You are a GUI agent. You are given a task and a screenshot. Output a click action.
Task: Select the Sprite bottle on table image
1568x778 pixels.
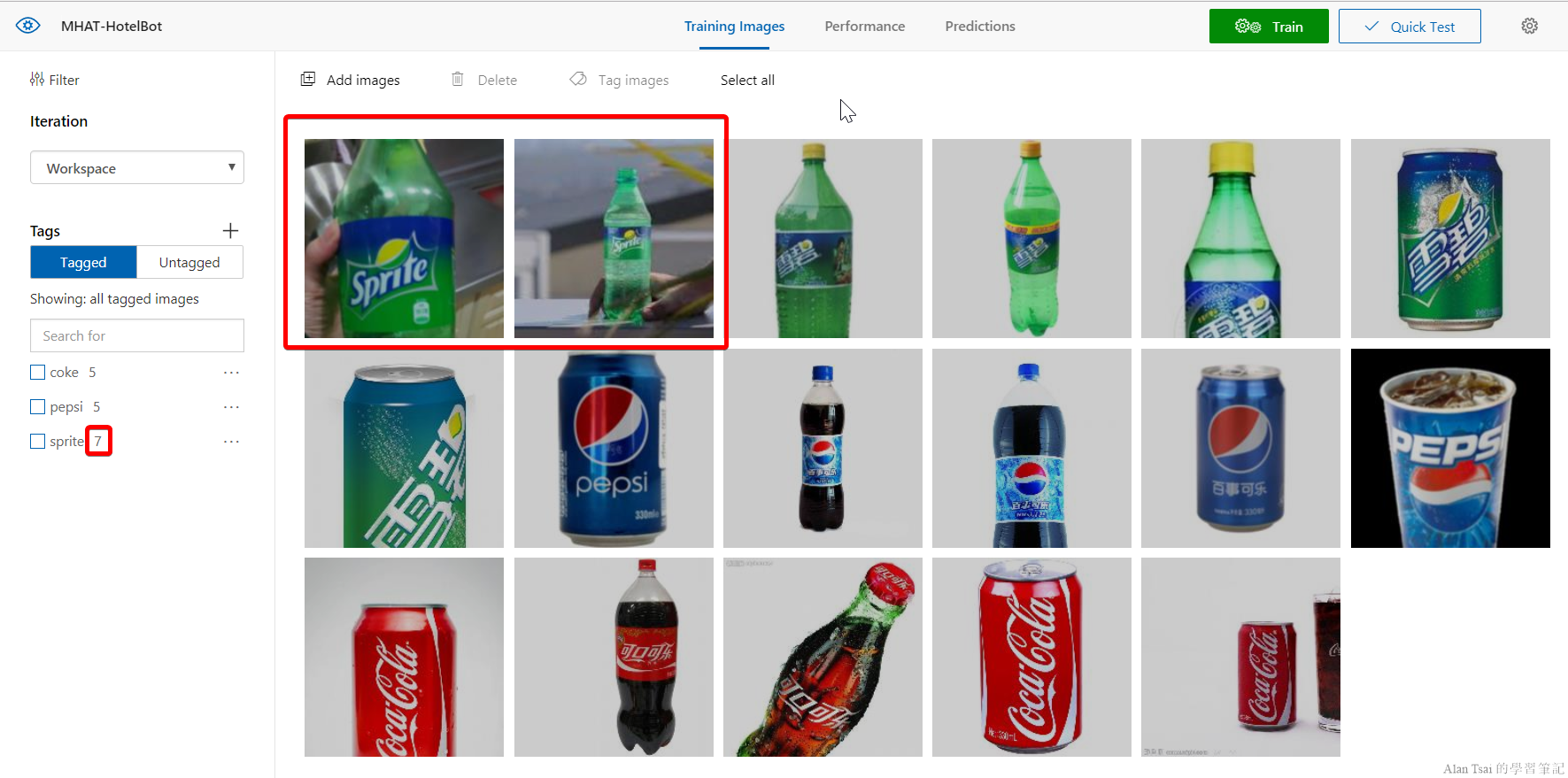(614, 238)
